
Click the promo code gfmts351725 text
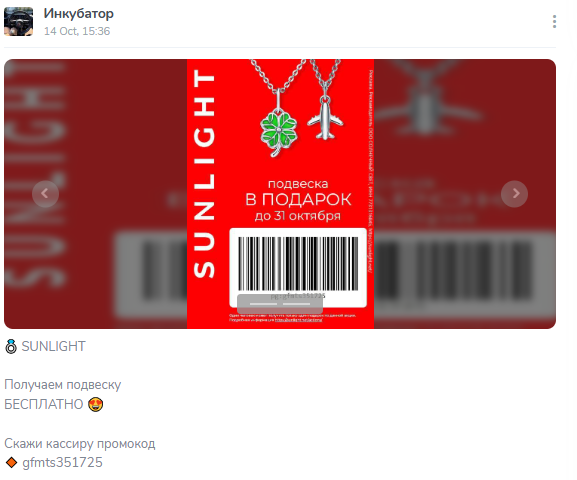point(63,463)
